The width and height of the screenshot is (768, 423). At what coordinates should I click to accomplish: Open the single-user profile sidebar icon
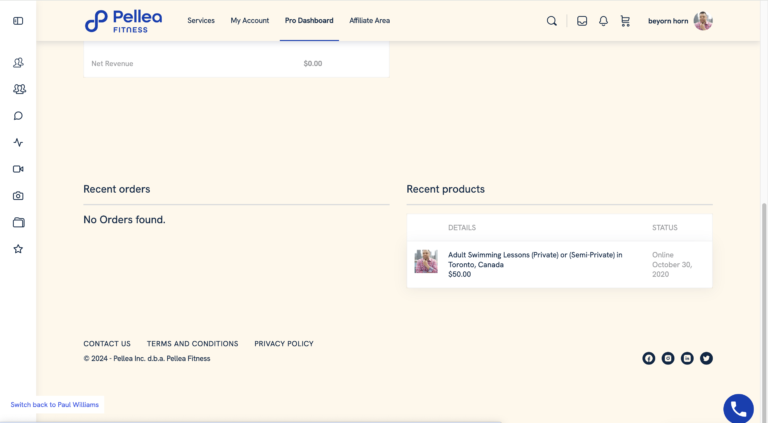pos(18,62)
